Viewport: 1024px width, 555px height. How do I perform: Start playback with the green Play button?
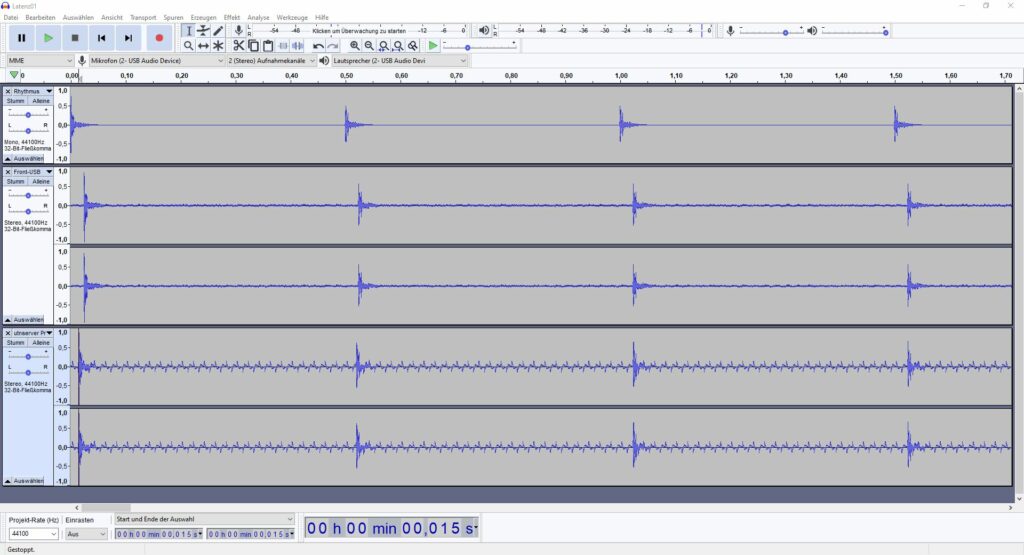pos(48,38)
